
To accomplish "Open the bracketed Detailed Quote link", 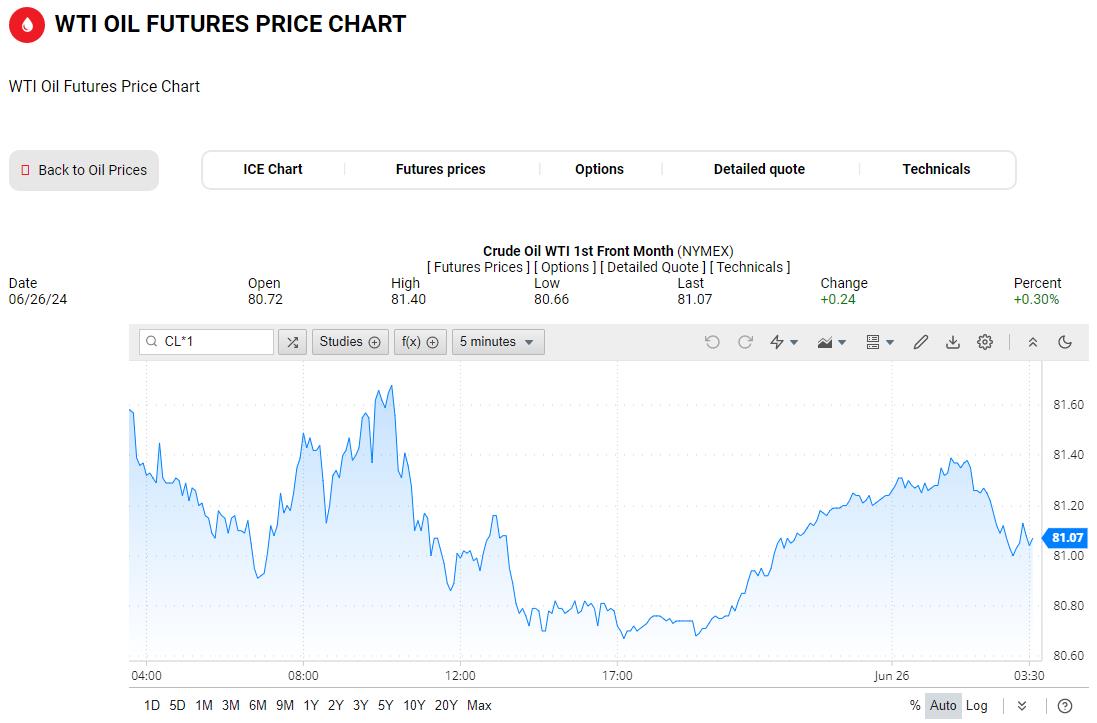I will coord(653,267).
